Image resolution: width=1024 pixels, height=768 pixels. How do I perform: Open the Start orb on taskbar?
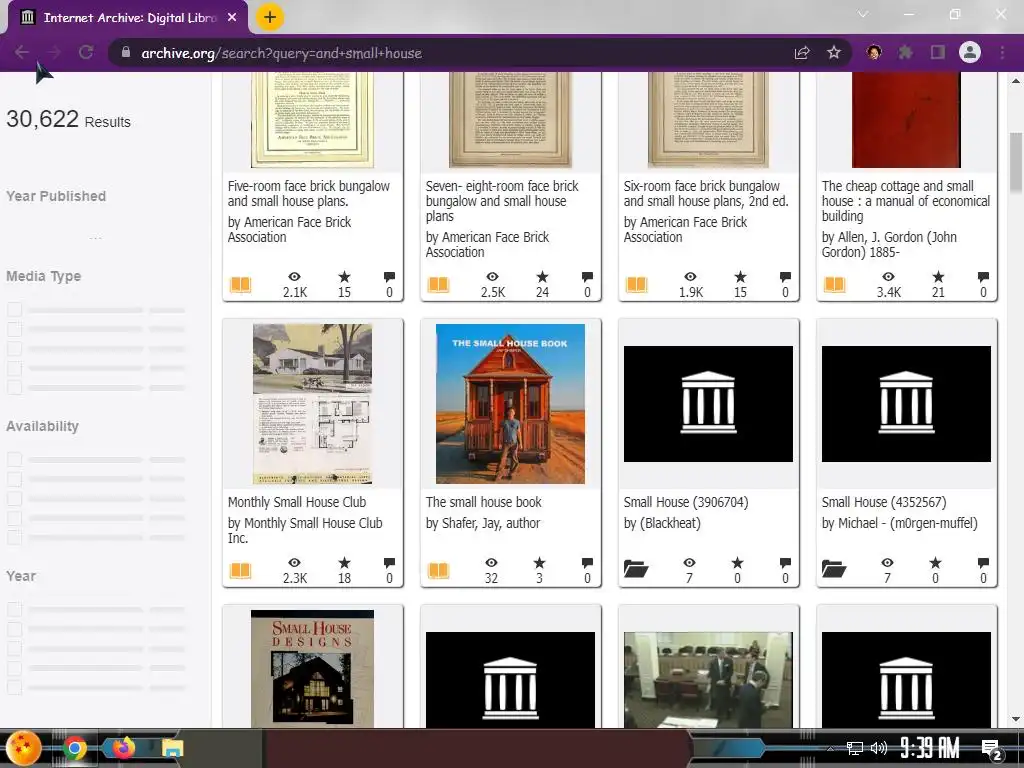24,748
